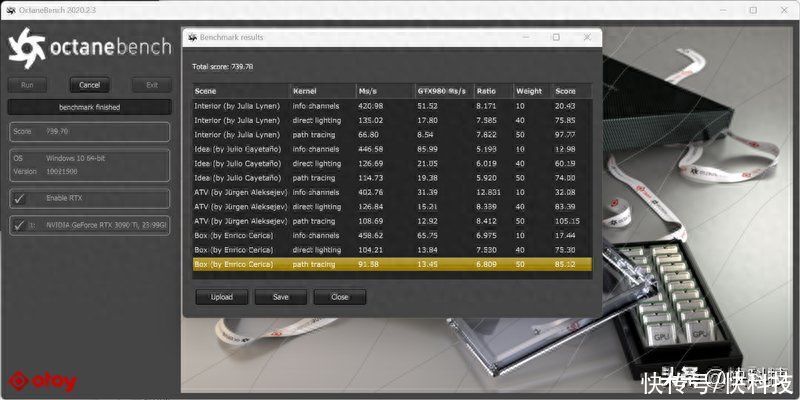Select Box direct lighting row

click(x=392, y=250)
